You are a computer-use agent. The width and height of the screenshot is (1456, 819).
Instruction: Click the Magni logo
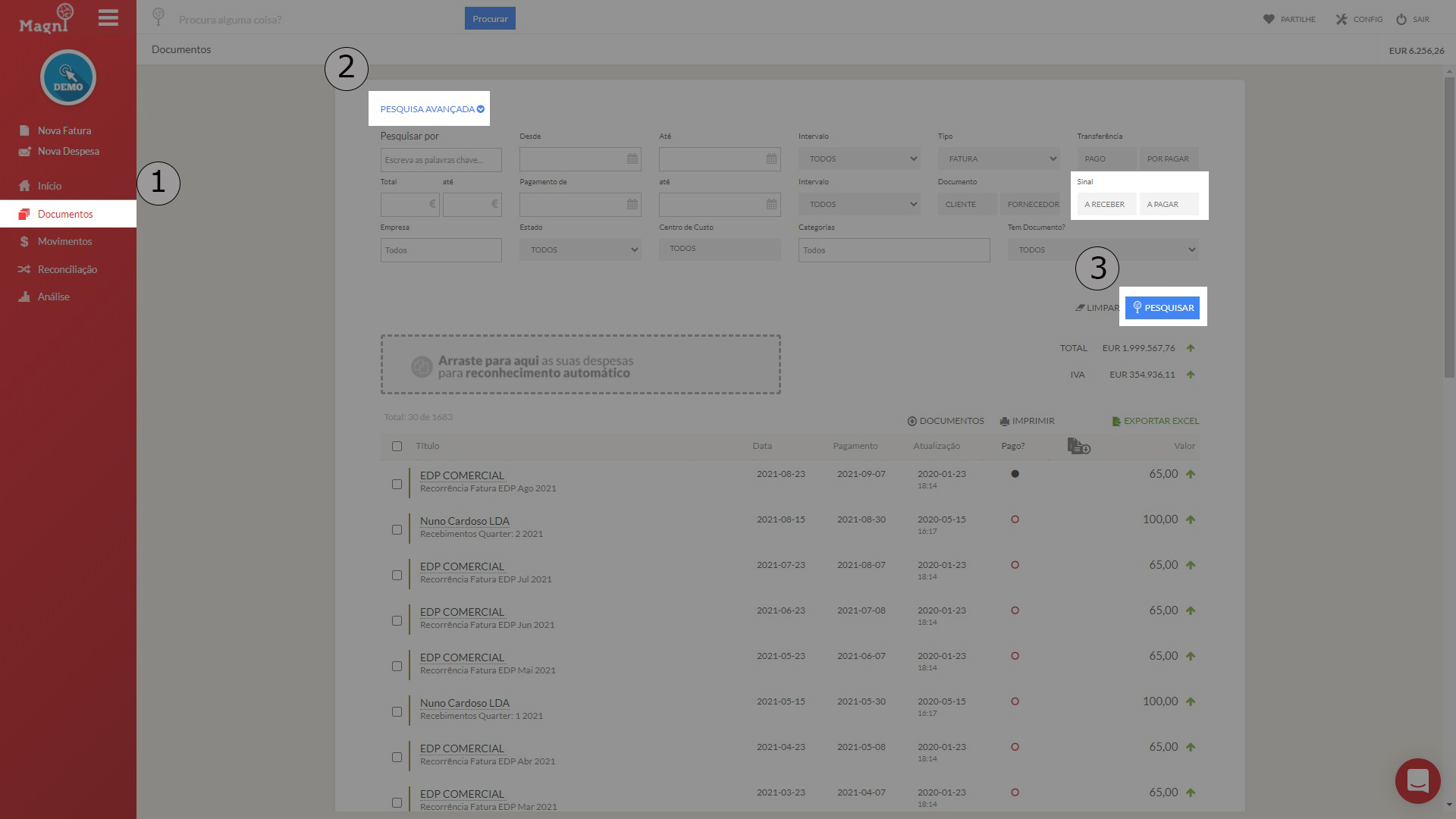[46, 19]
